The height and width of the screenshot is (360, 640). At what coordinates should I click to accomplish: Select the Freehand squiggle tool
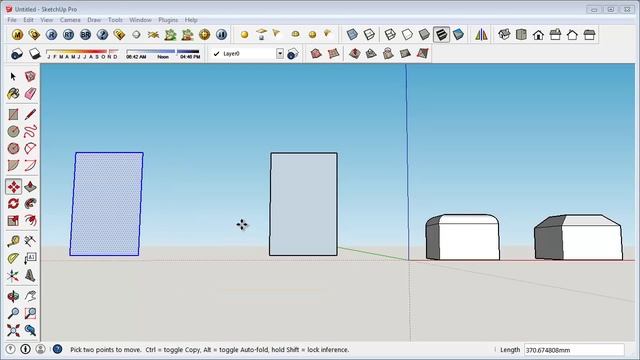click(30, 131)
